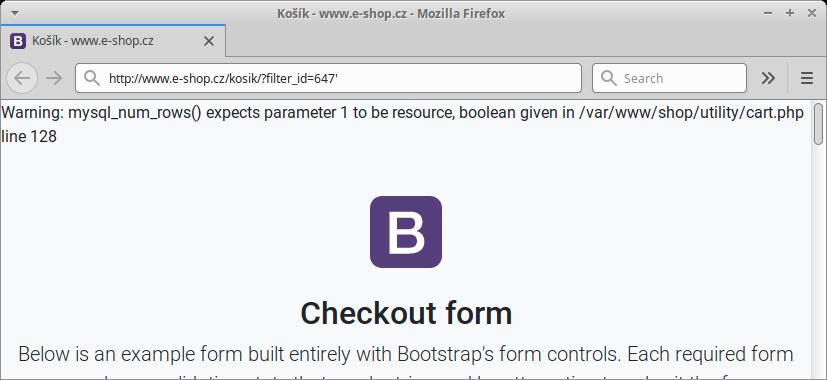Open the window menu arrow in title bar
Screen dimensions: 827x380
15,13
